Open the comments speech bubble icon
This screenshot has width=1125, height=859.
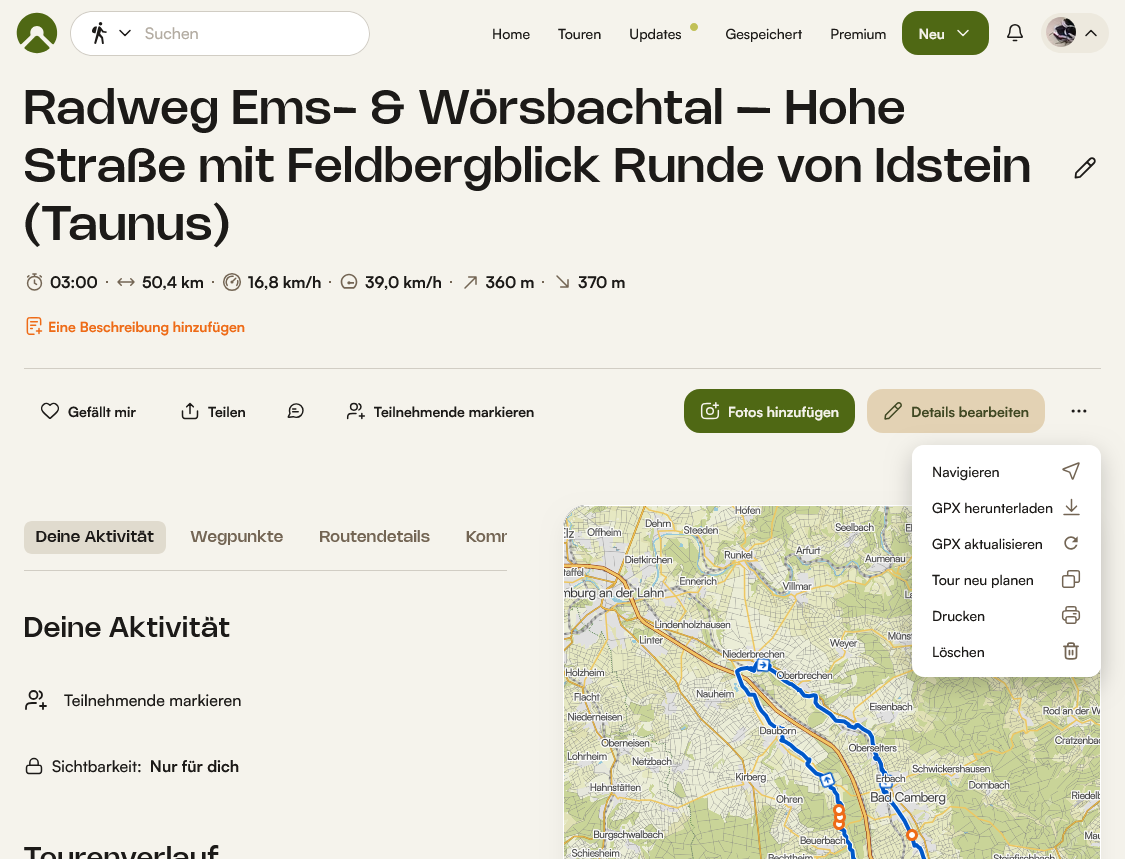point(296,411)
